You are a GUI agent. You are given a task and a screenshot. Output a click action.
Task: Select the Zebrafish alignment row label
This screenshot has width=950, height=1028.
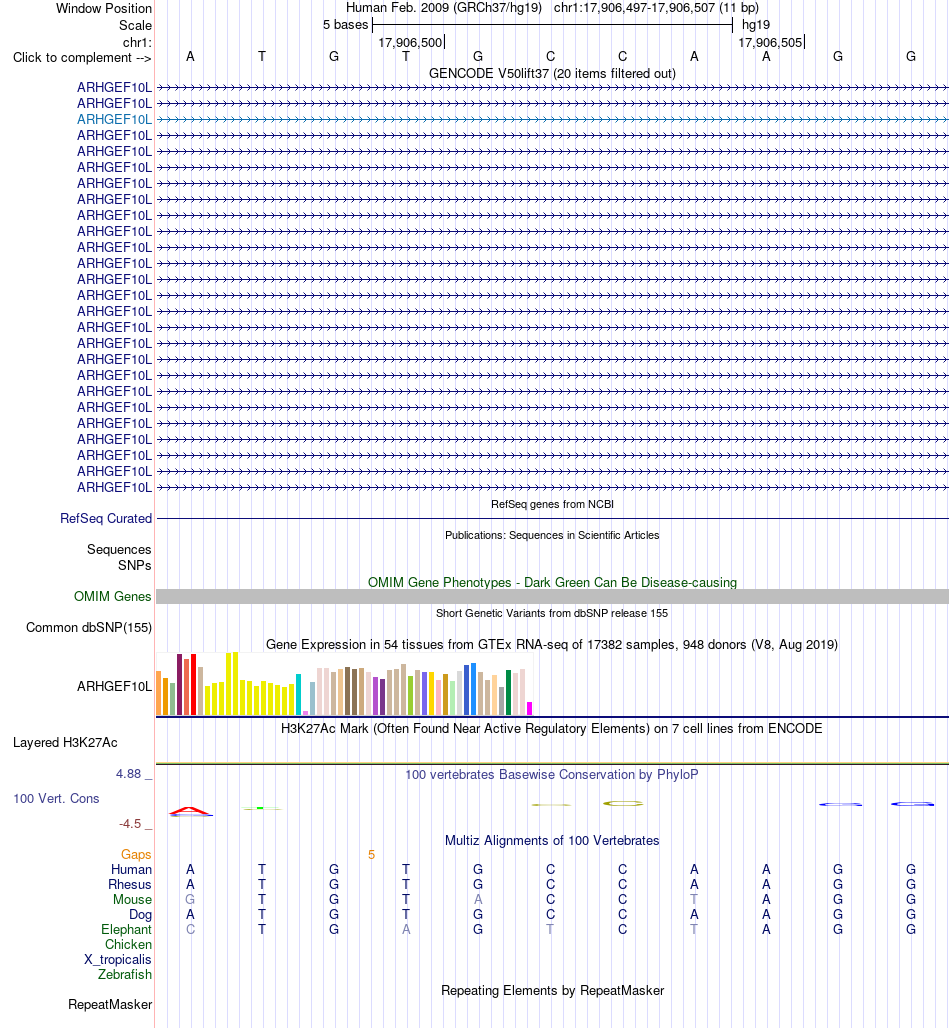[x=125, y=975]
